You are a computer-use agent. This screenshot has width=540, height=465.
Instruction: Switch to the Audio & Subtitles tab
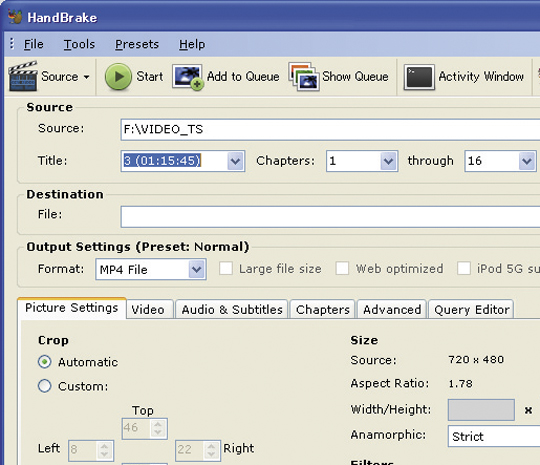tap(232, 309)
